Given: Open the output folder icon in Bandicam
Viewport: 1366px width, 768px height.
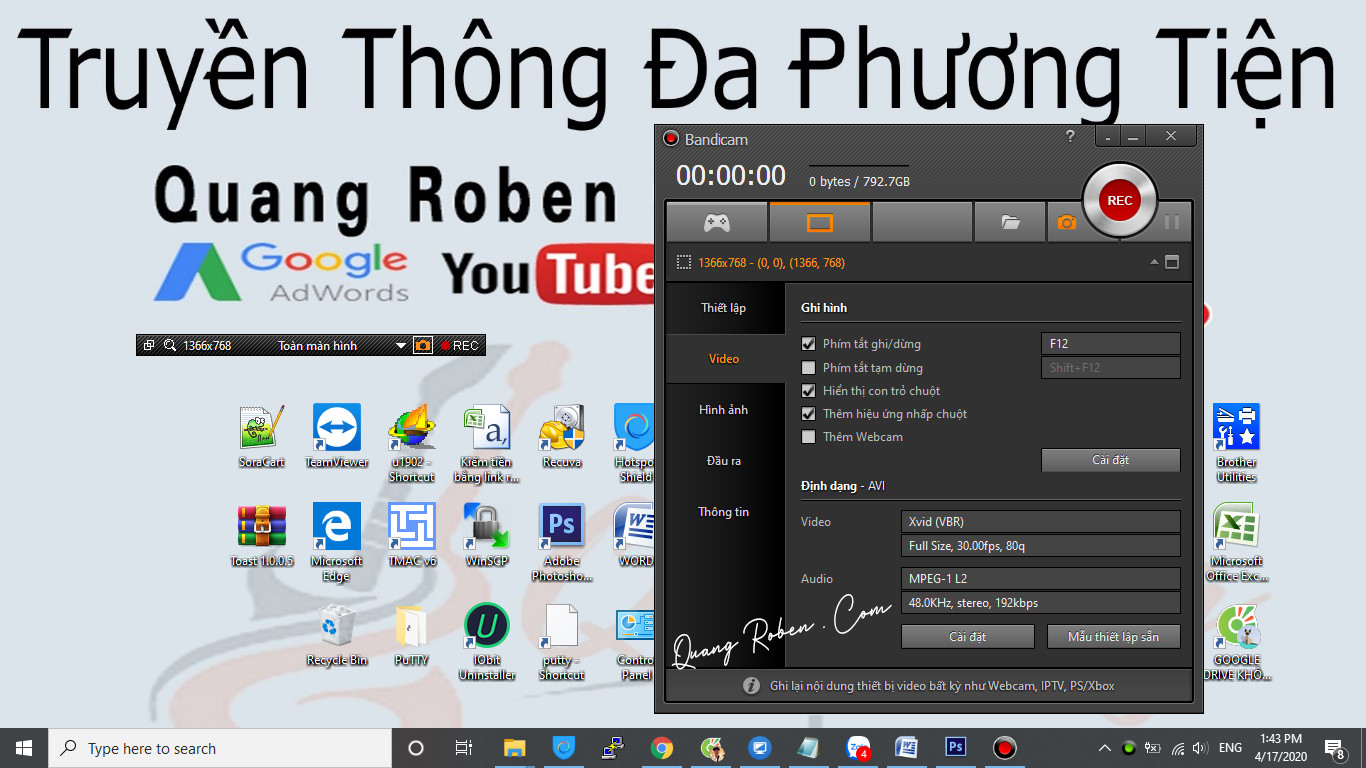Looking at the screenshot, I should point(1010,222).
